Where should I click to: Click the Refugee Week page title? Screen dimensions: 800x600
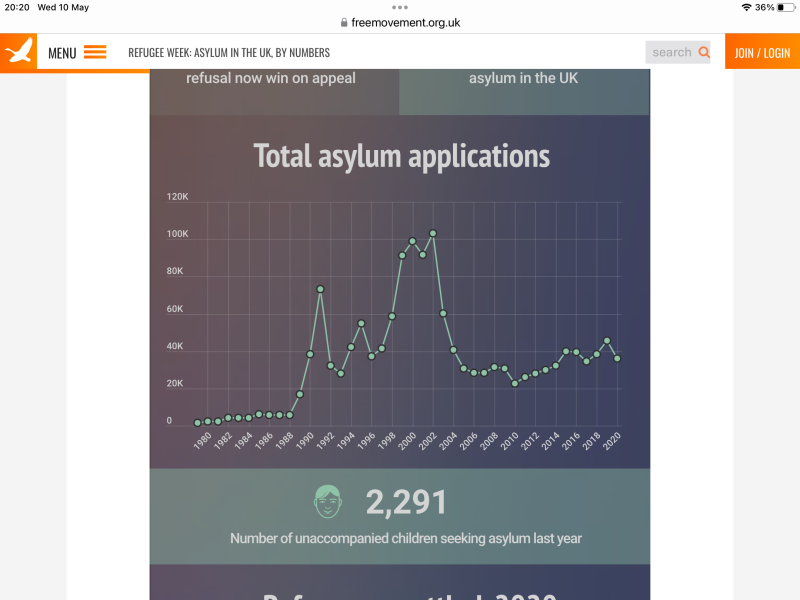[229, 53]
